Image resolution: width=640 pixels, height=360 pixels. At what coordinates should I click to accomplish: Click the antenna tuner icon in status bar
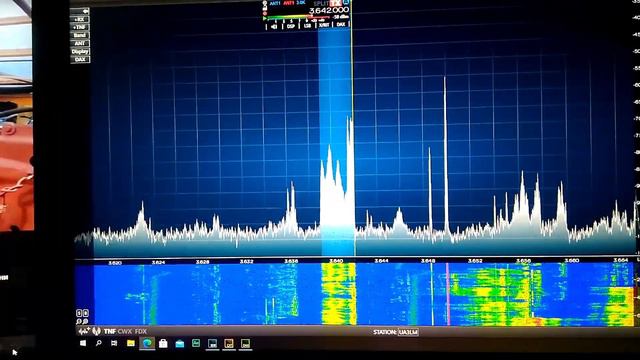point(96,331)
